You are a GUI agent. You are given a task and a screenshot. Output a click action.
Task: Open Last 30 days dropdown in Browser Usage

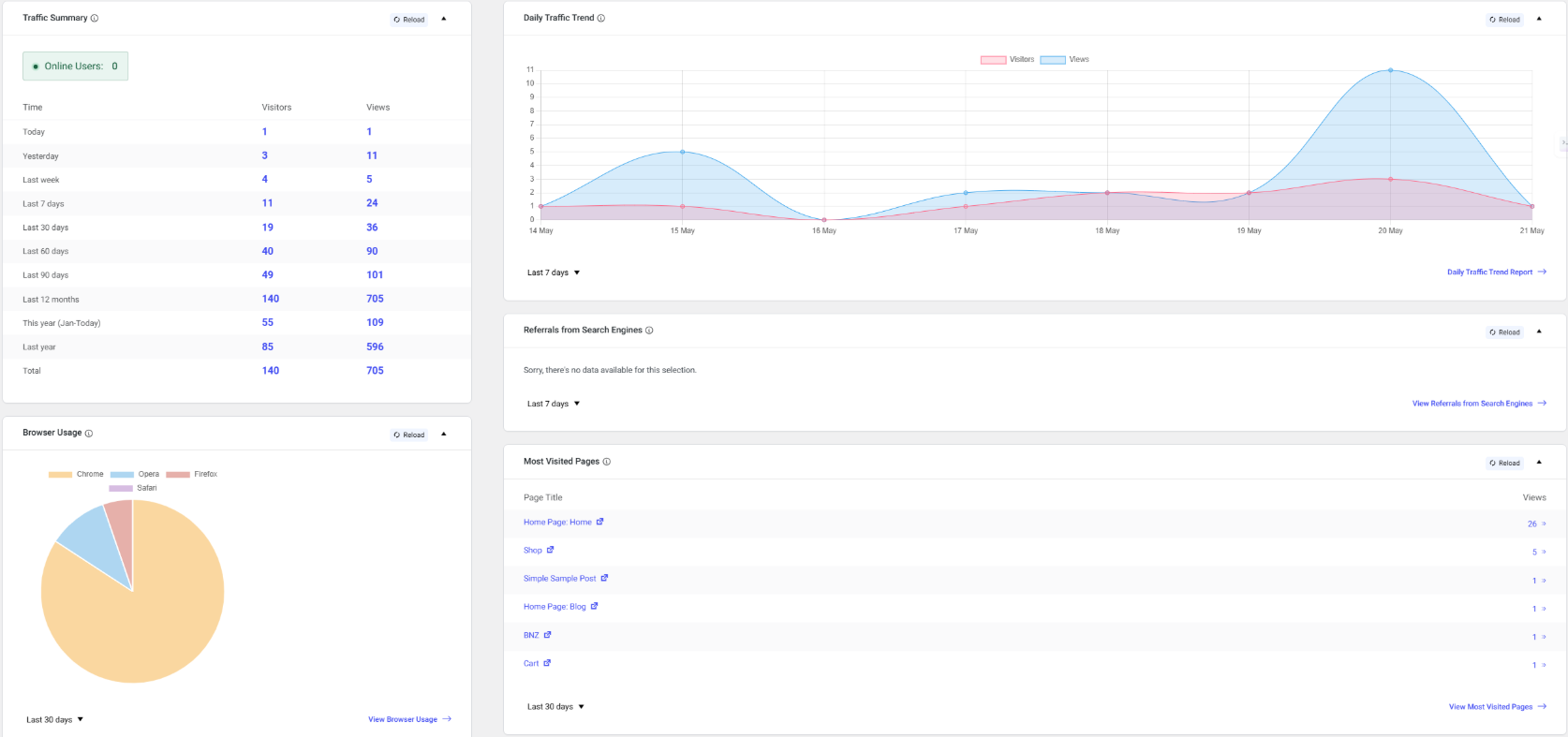click(x=55, y=719)
